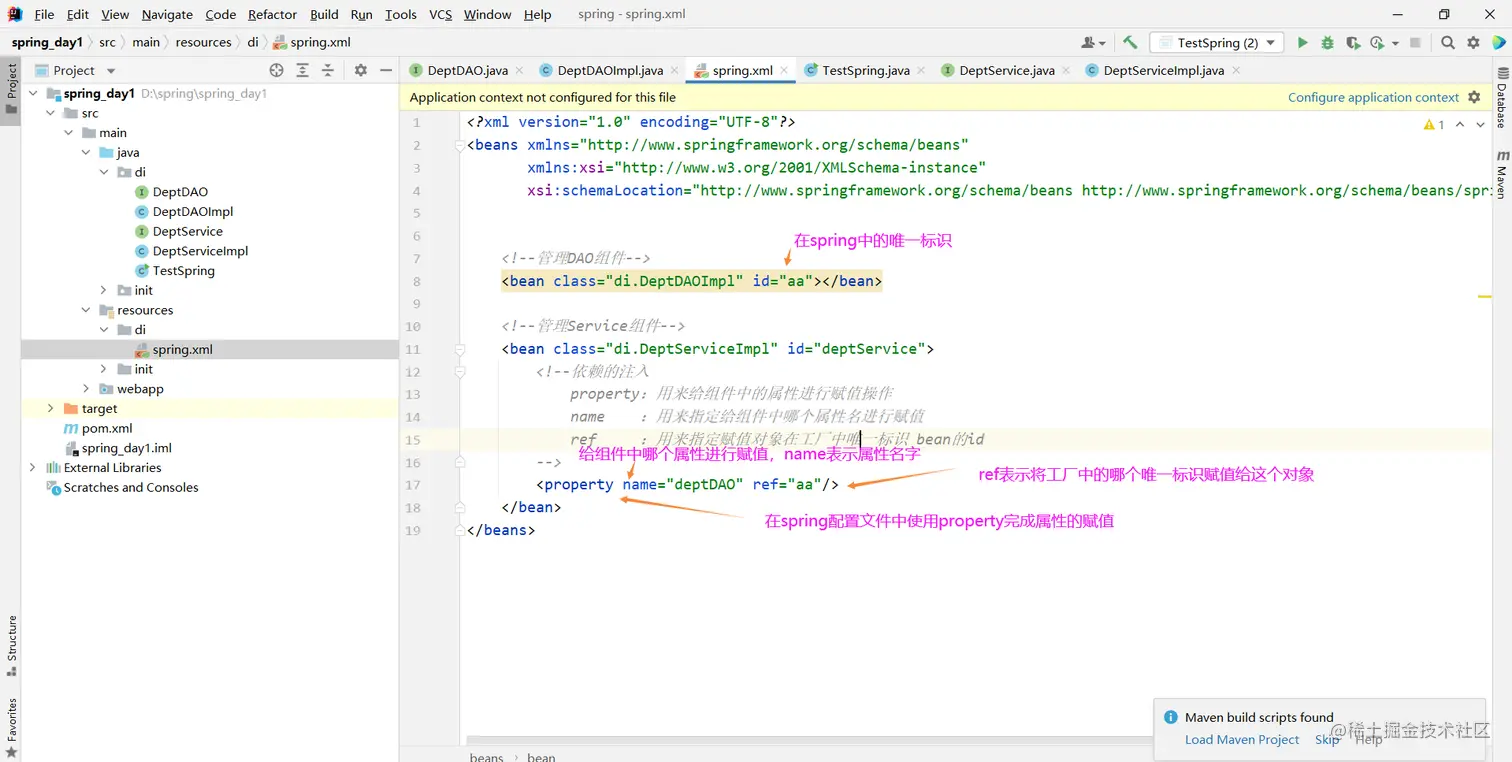Go to previous highlighted error arrow
This screenshot has width=1512, height=762.
click(1460, 125)
